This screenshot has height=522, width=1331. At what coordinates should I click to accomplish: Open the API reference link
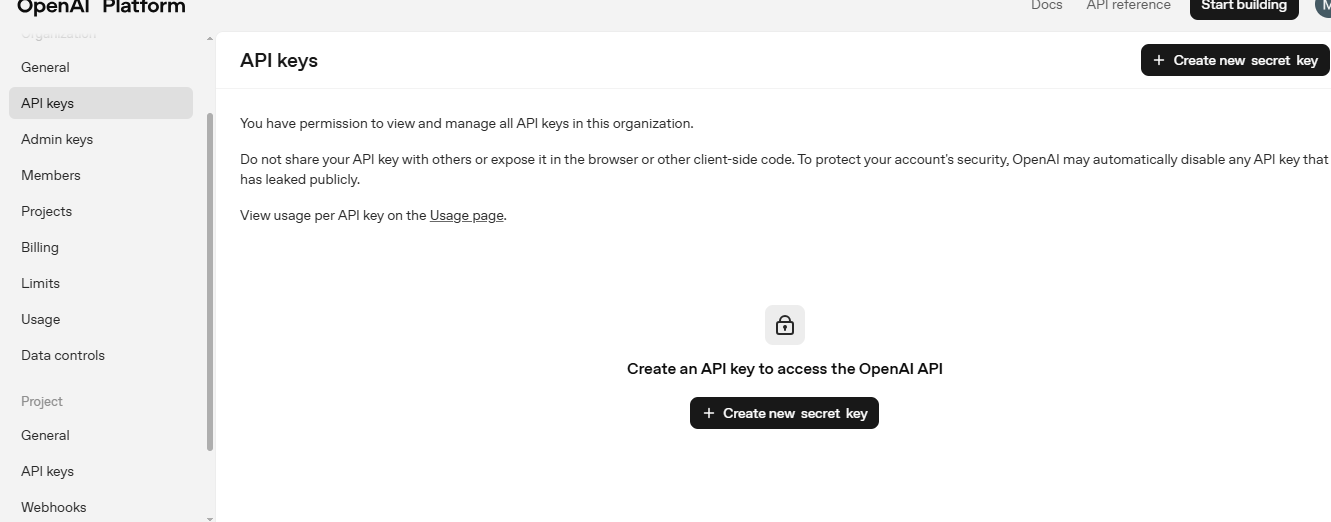pos(1128,6)
